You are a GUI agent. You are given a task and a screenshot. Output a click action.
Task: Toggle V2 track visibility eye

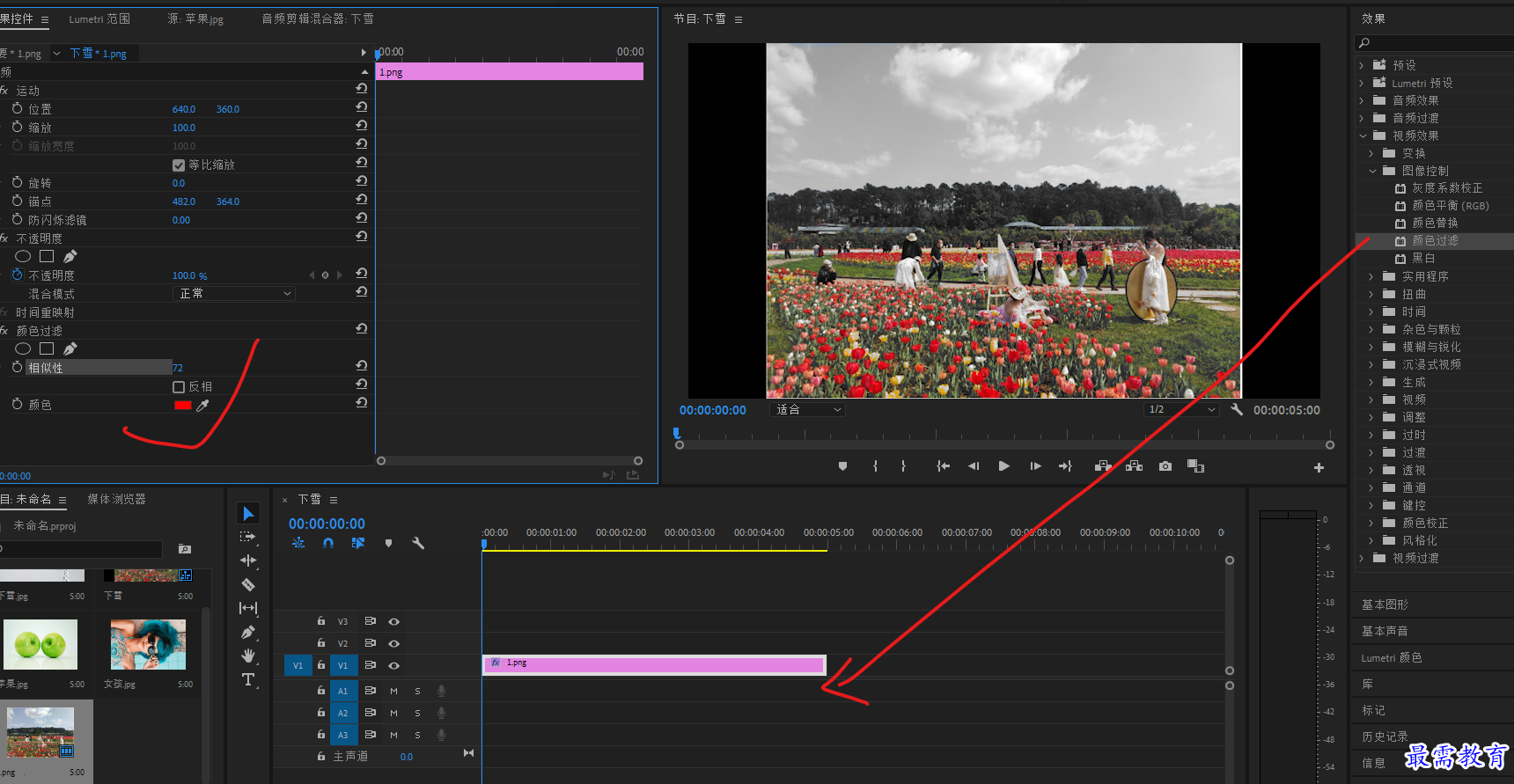393,643
